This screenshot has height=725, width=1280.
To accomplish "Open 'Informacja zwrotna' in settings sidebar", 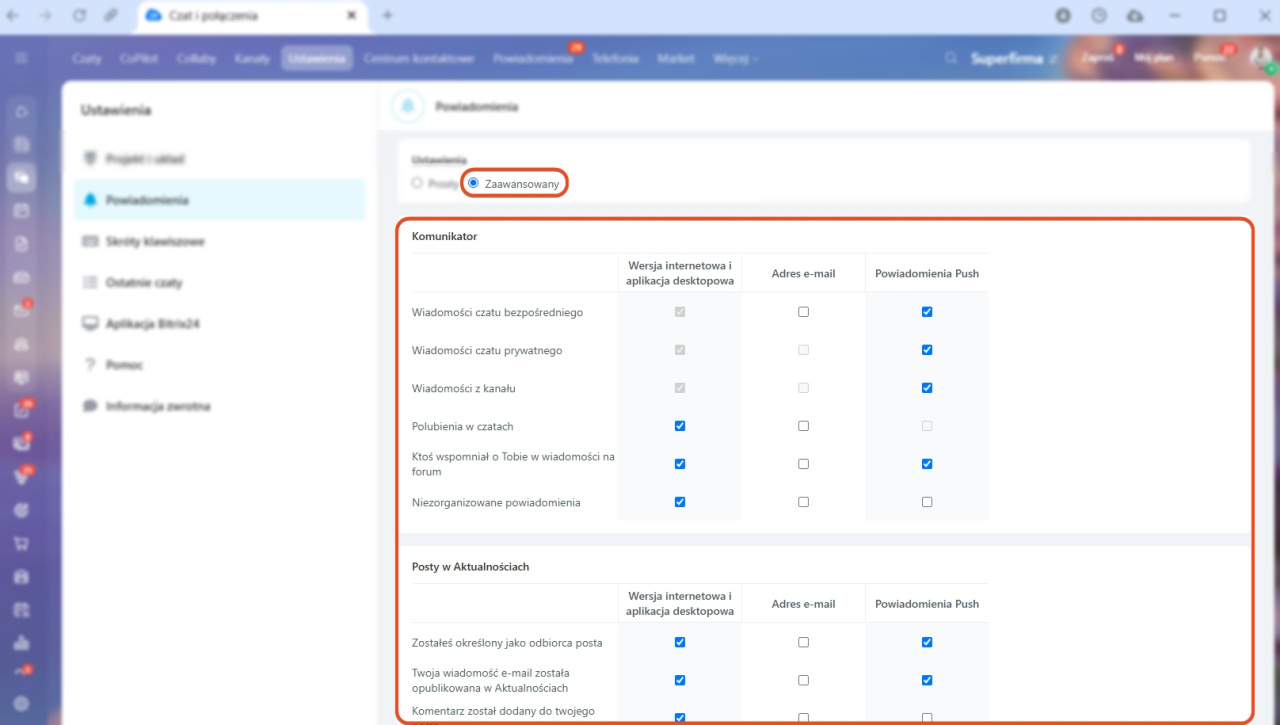I will point(220,406).
